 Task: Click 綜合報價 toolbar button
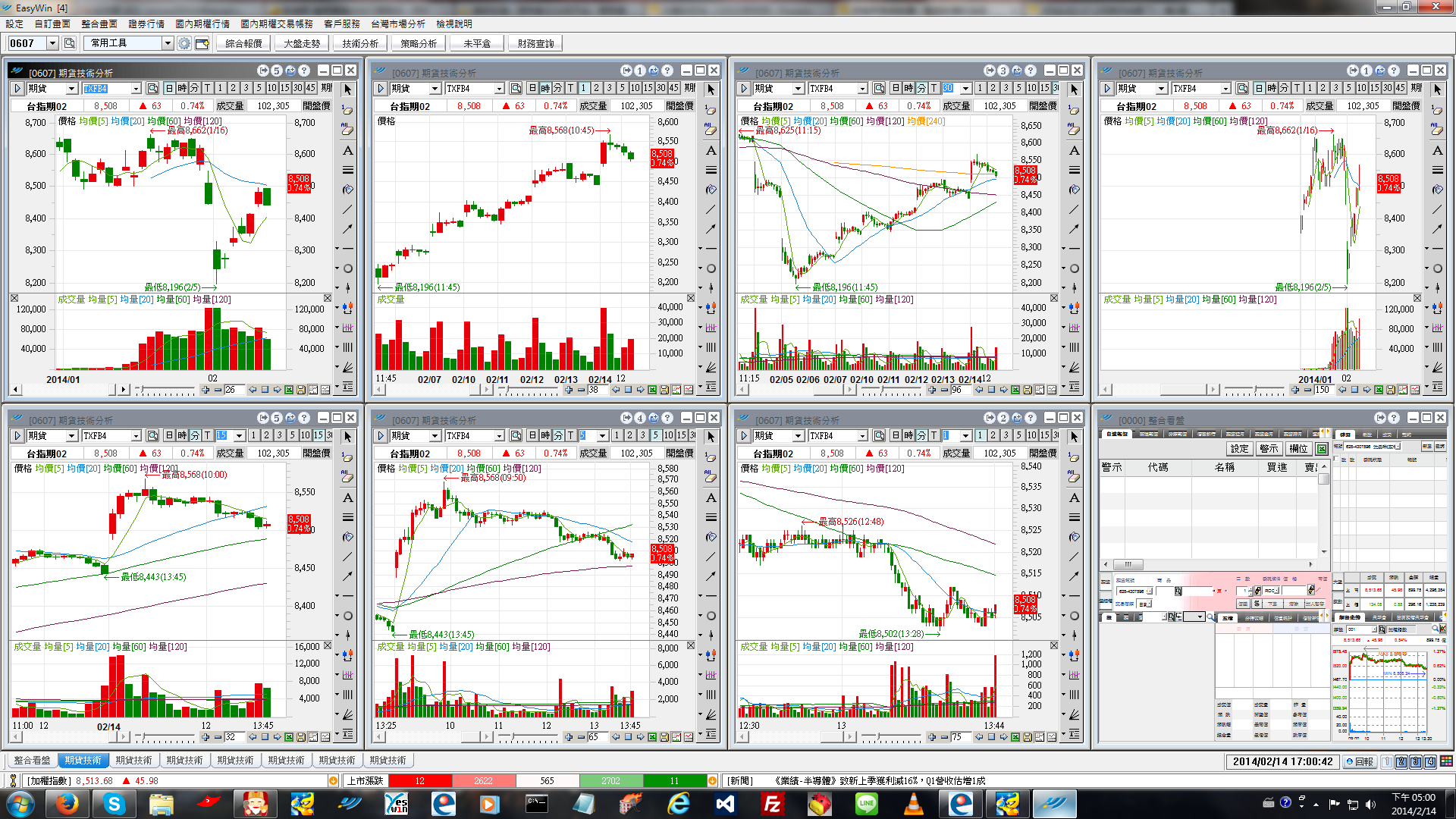pos(243,43)
